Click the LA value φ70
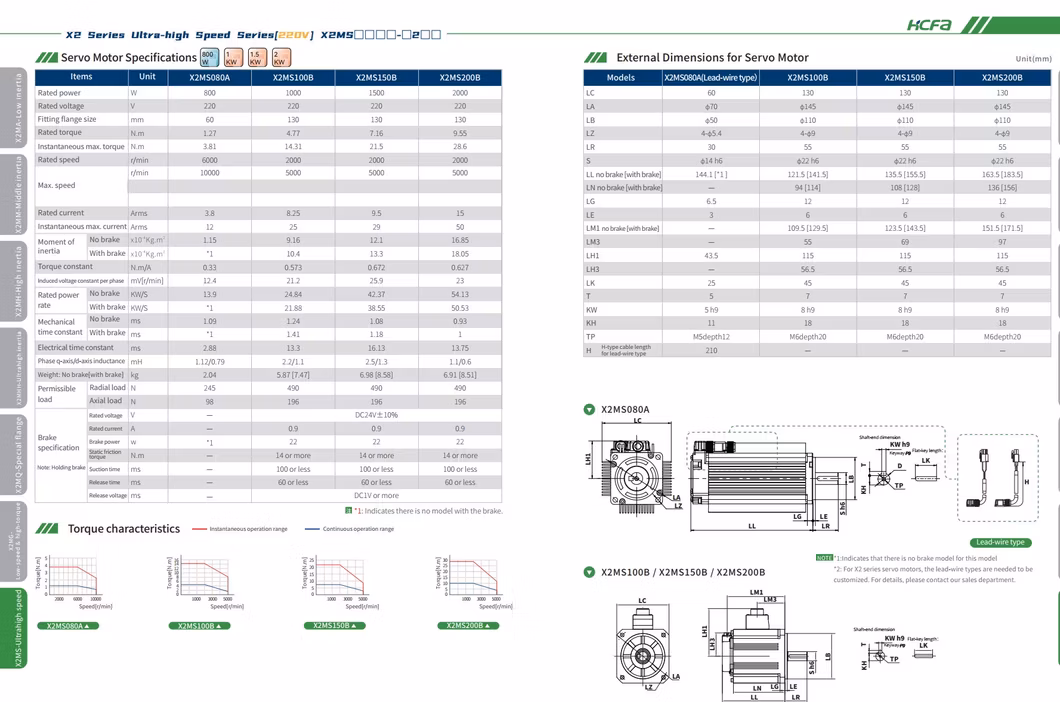 tap(711, 107)
